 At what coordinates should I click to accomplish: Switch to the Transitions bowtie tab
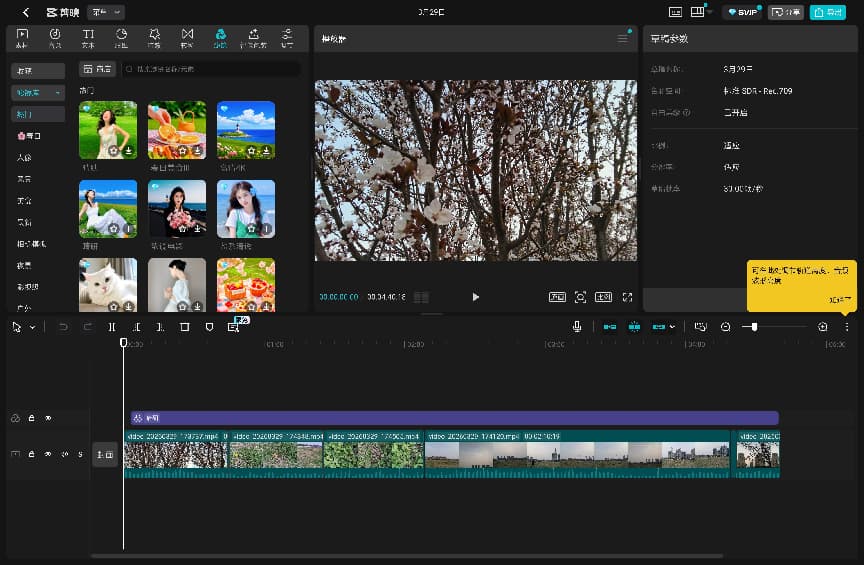tap(187, 37)
